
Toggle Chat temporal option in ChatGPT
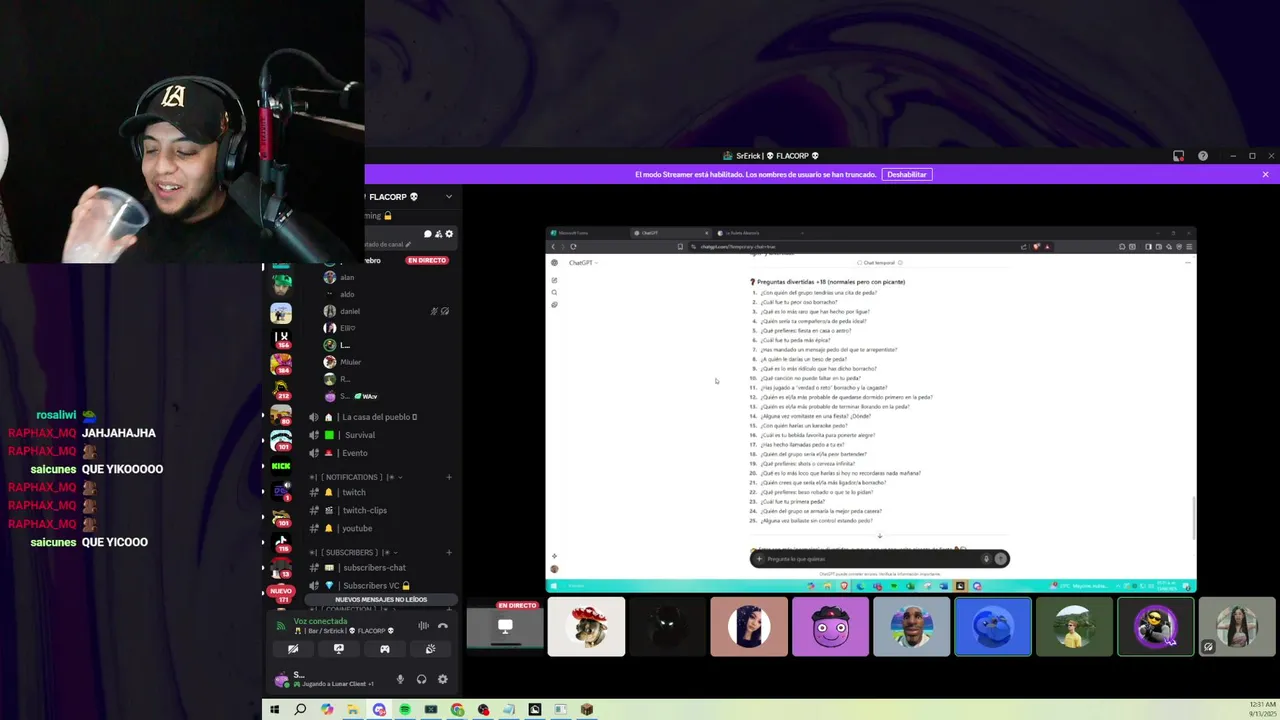click(880, 263)
